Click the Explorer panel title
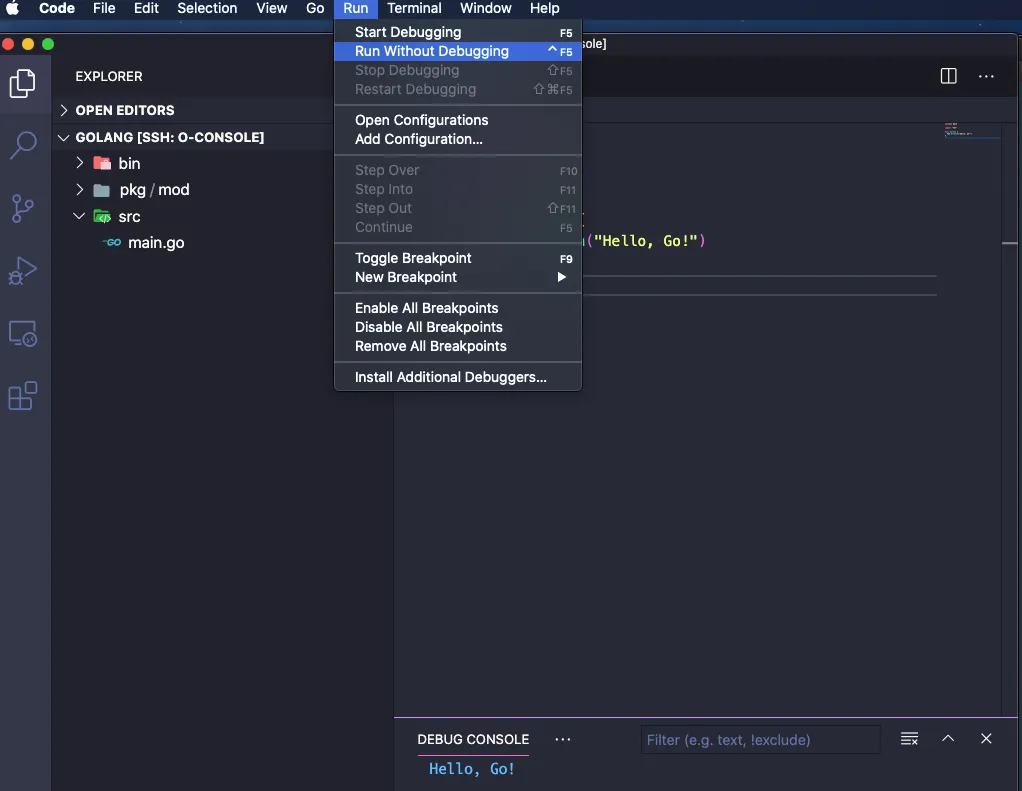1022x791 pixels. pyautogui.click(x=109, y=76)
